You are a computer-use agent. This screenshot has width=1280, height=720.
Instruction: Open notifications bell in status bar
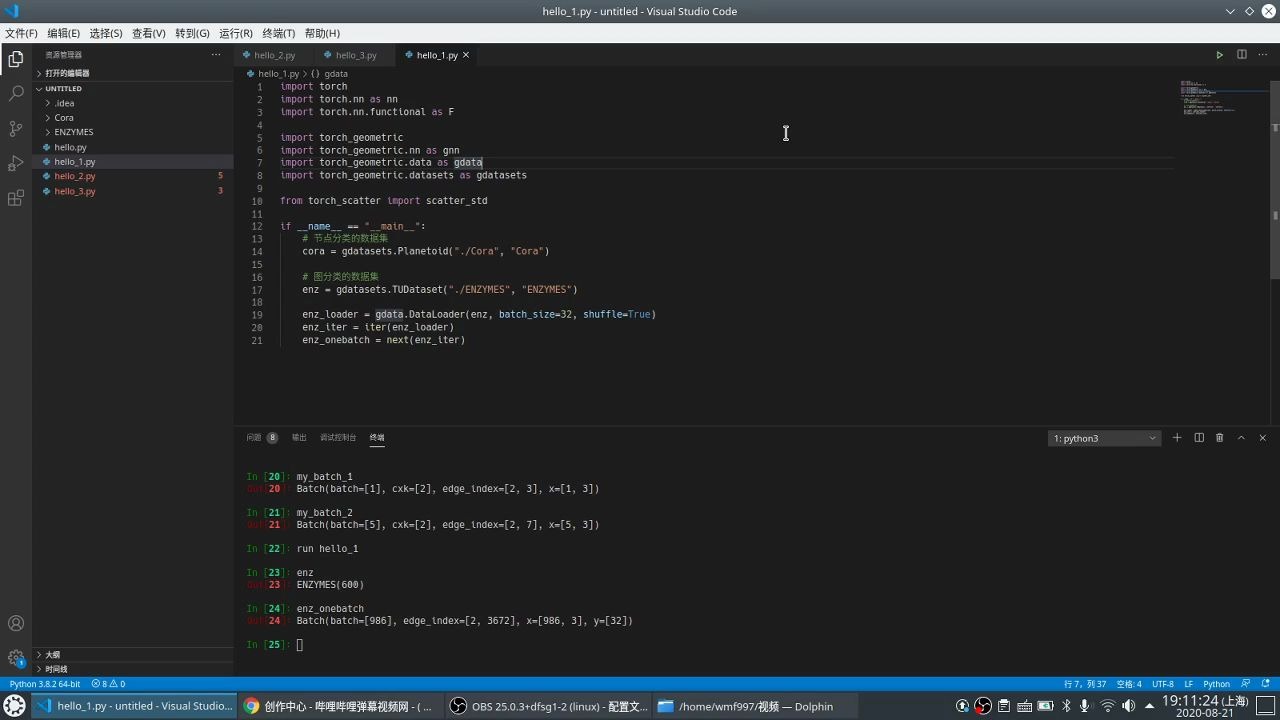pyautogui.click(x=1265, y=684)
